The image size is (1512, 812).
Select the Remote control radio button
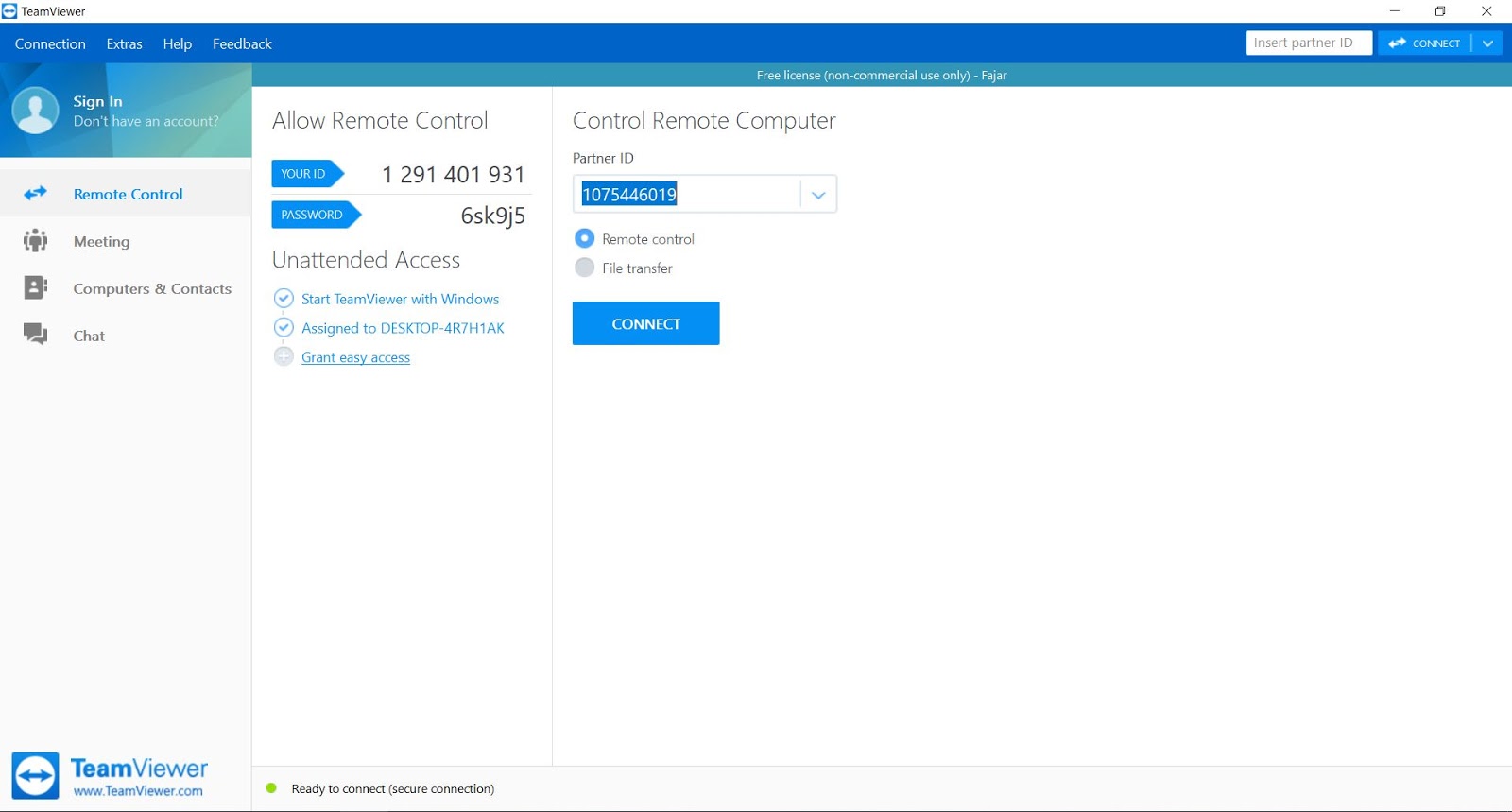coord(585,239)
